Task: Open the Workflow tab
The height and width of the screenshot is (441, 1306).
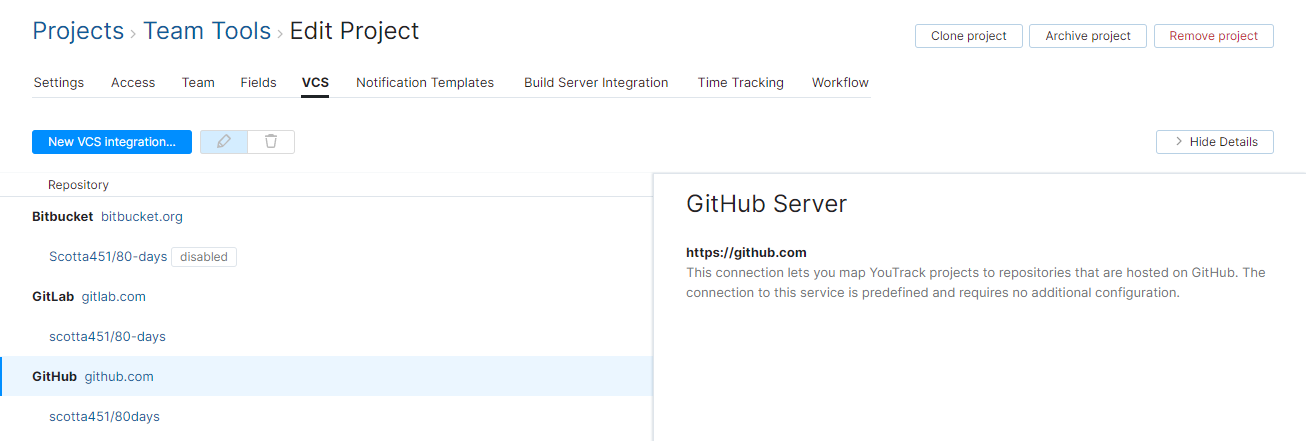Action: point(840,83)
